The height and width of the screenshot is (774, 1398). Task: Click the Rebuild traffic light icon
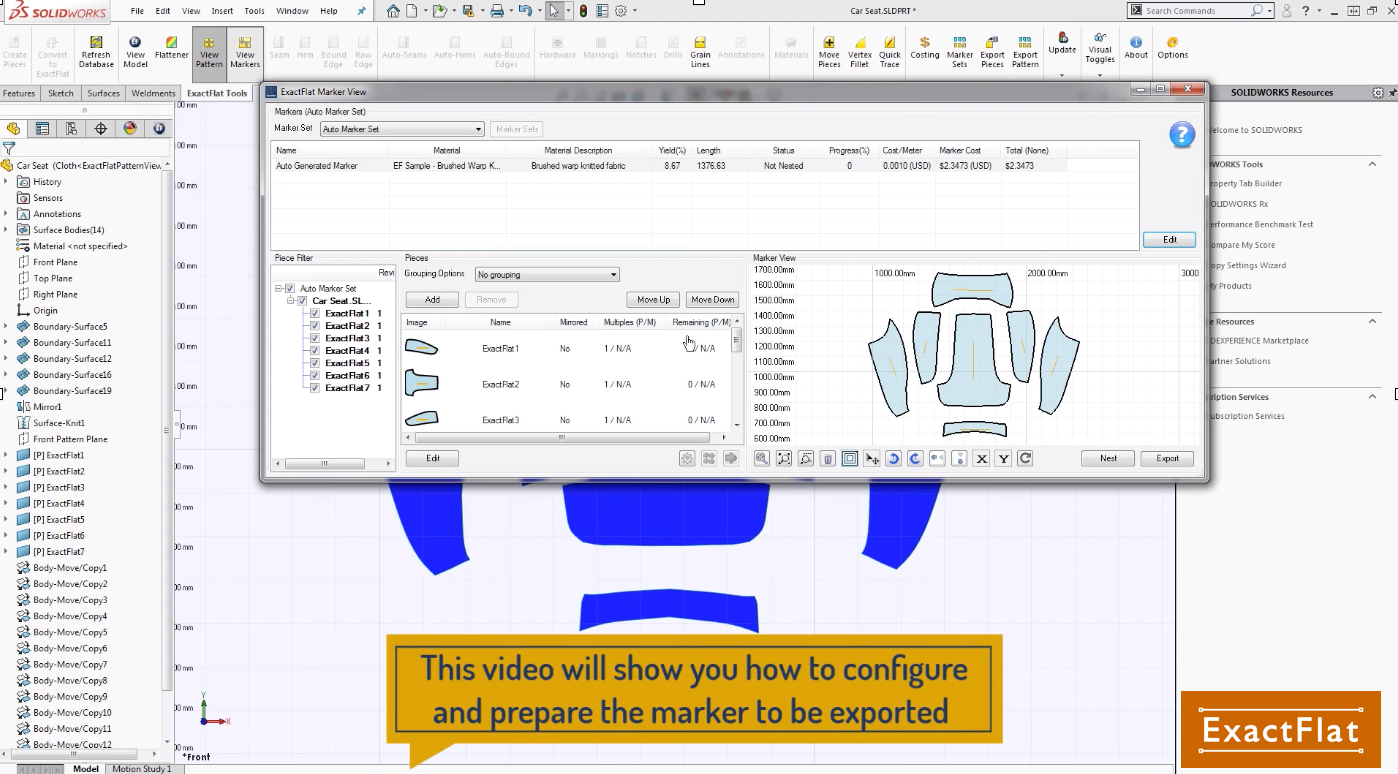(x=584, y=11)
